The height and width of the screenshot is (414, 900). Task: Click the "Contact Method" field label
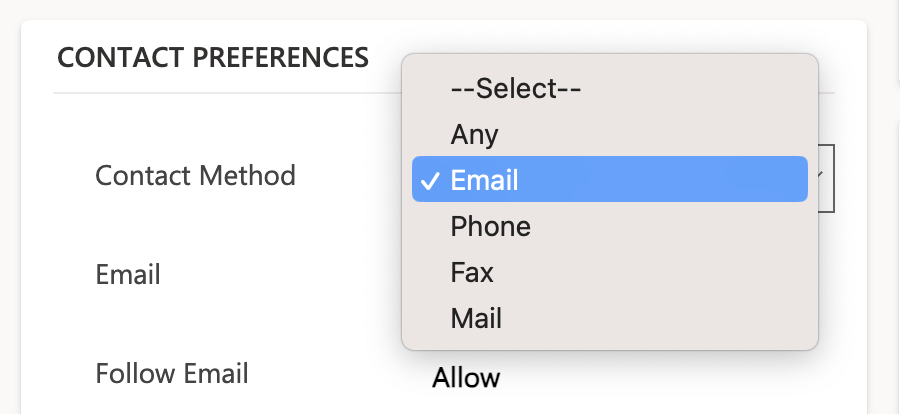point(195,176)
